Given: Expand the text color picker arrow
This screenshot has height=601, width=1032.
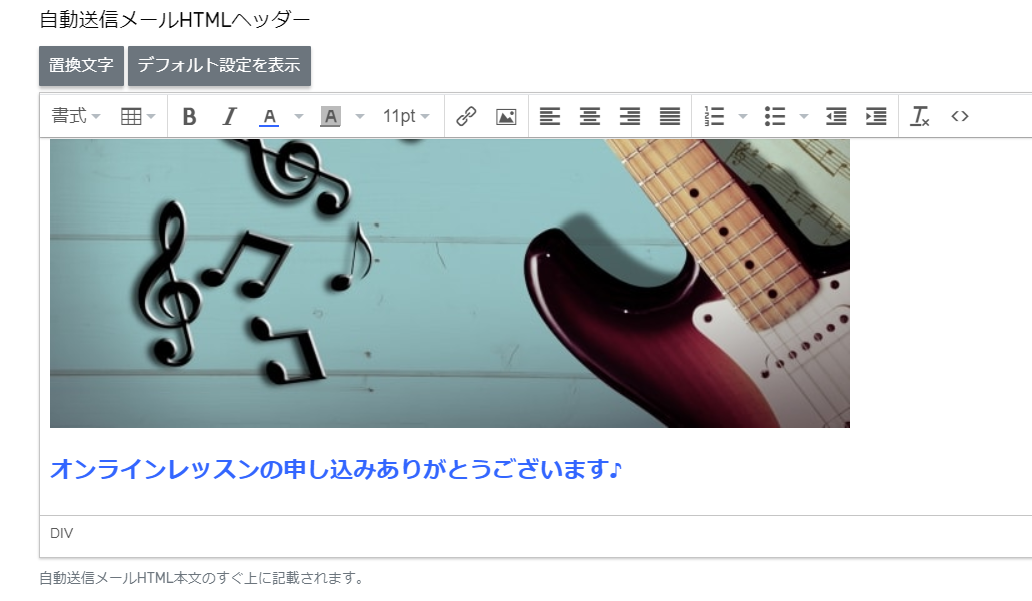Looking at the screenshot, I should [x=298, y=117].
